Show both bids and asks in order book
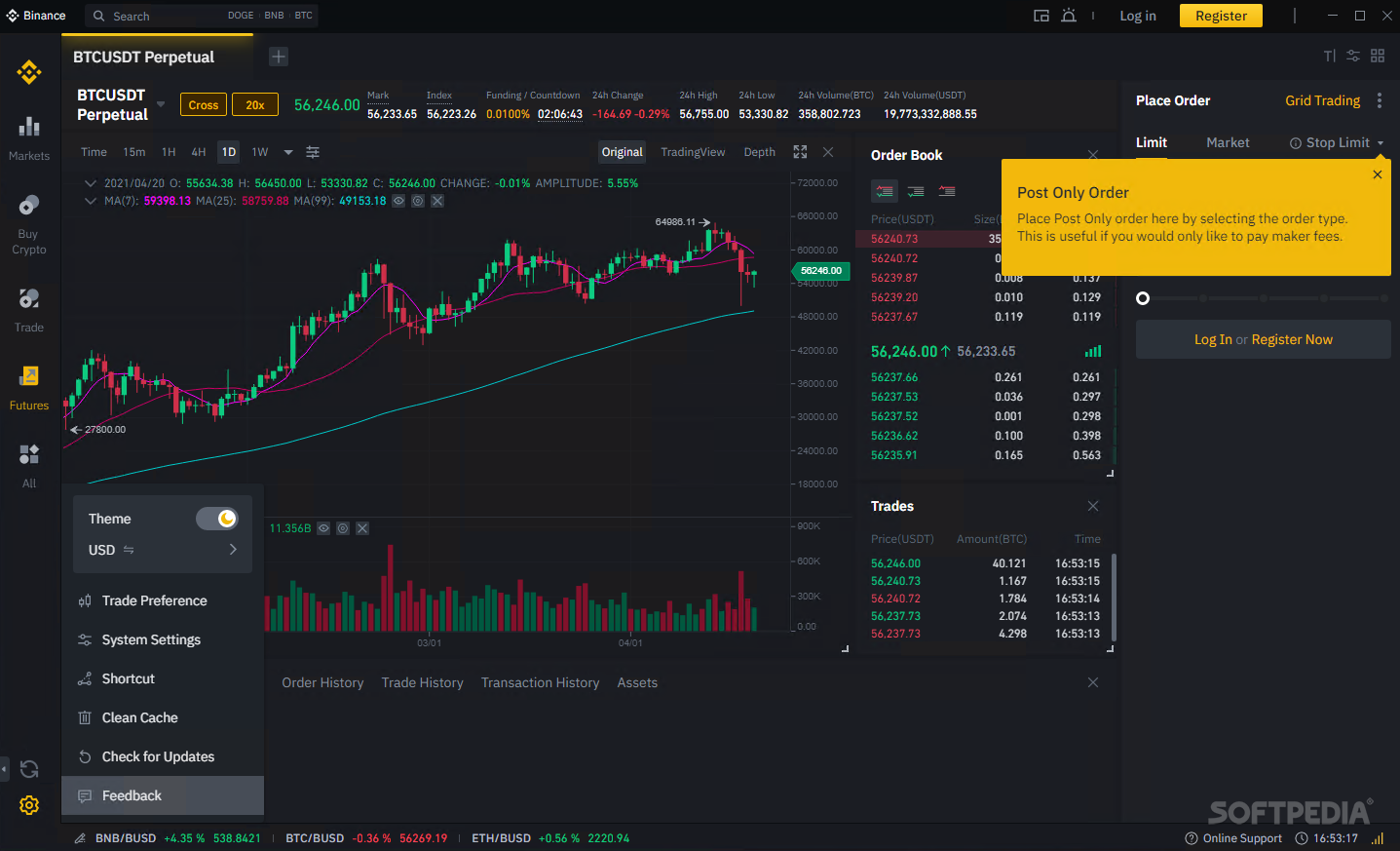 (x=884, y=191)
